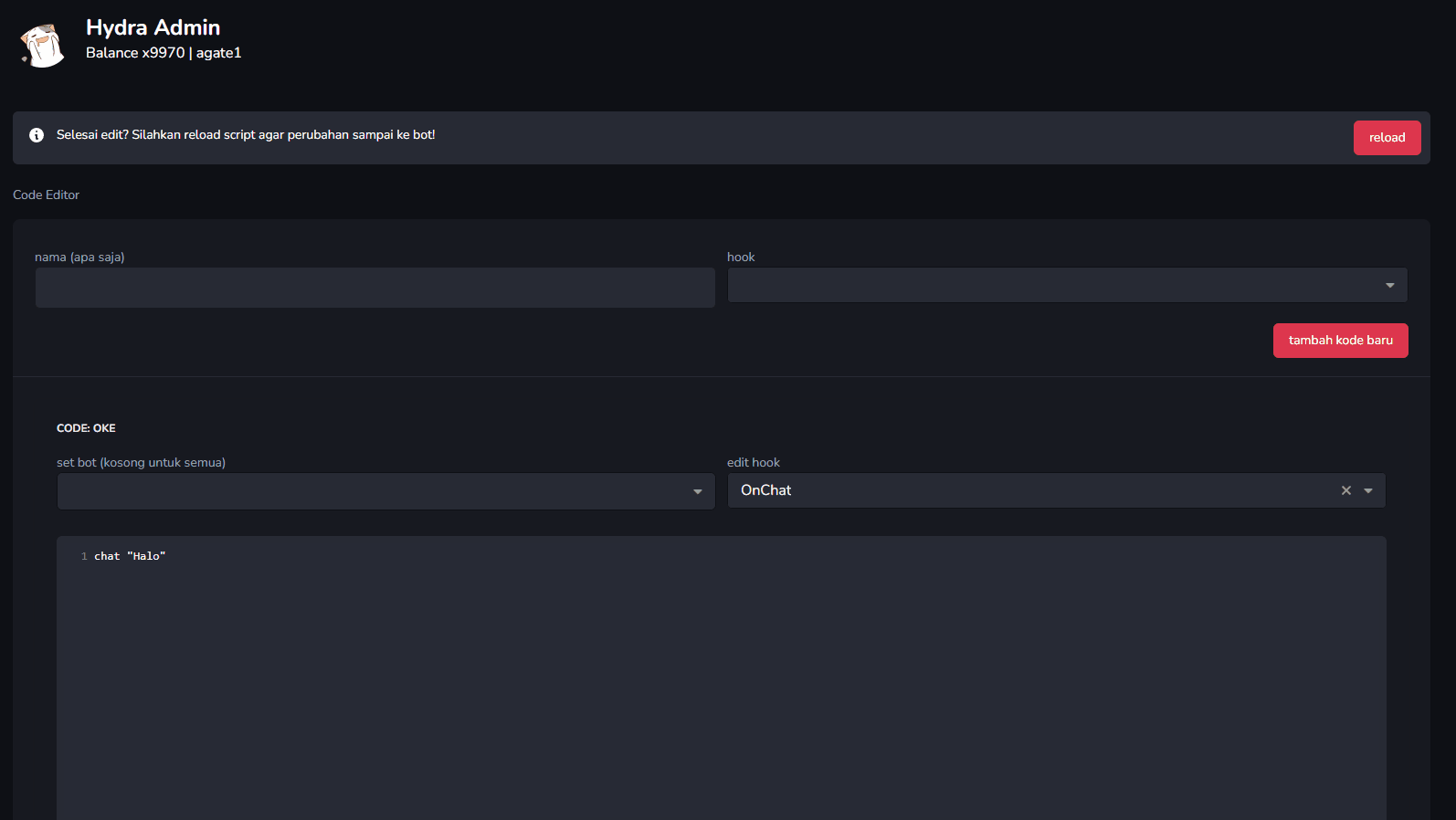This screenshot has height=820, width=1456.
Task: Click the edit hook dropdown caret arrow
Action: [x=1368, y=491]
